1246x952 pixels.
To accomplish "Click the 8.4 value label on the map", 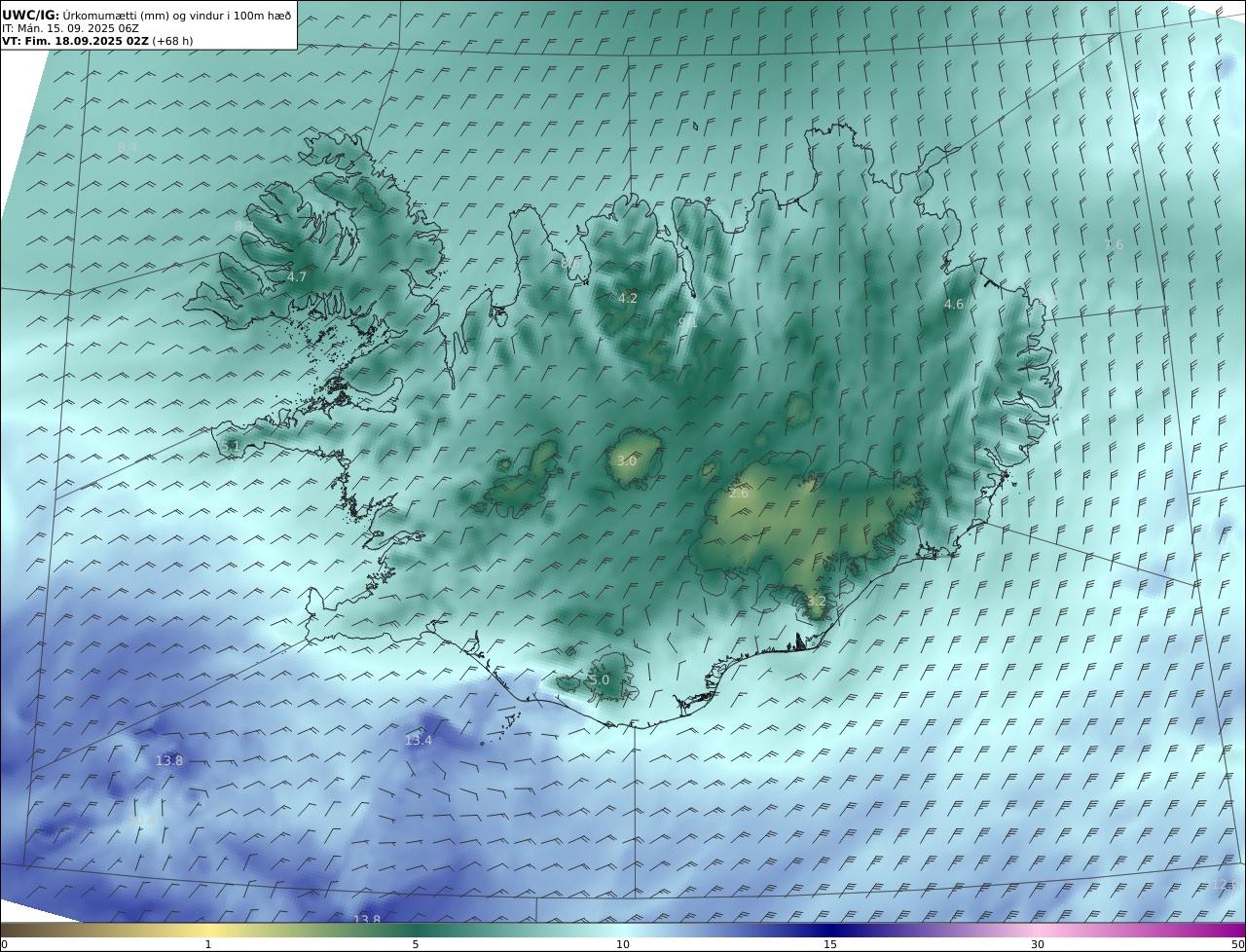I will click(x=128, y=147).
